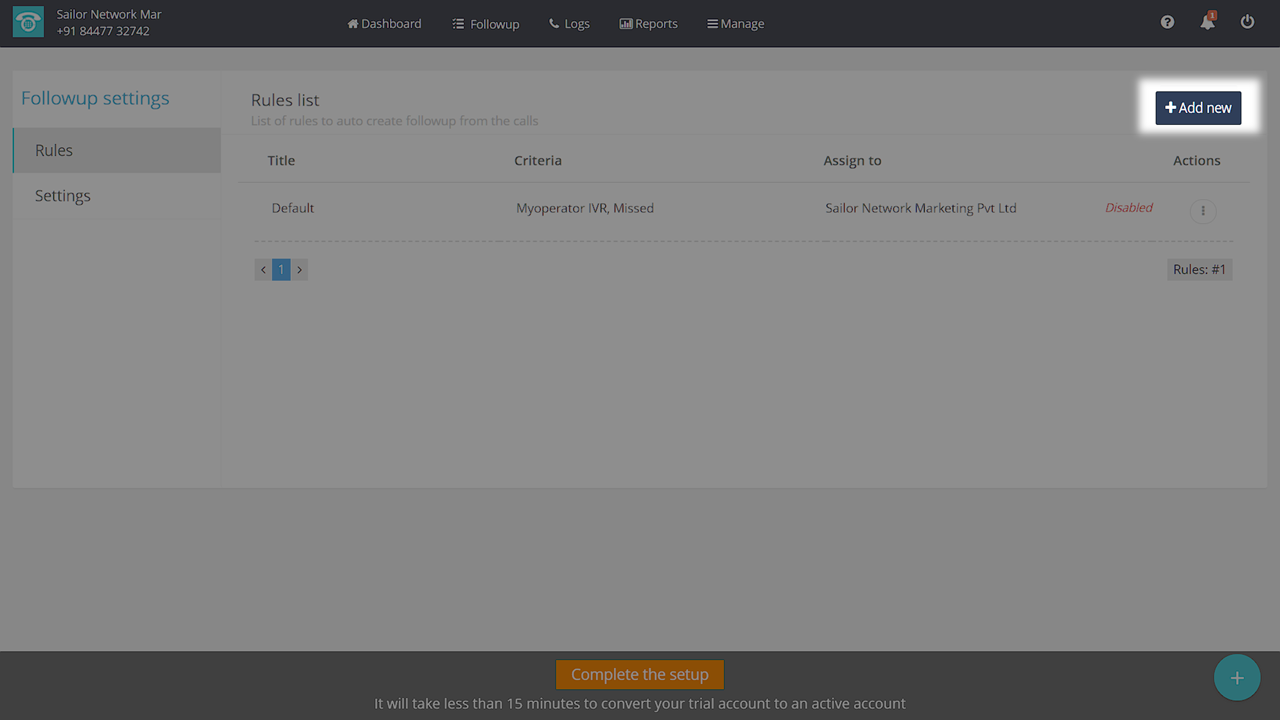This screenshot has height=720, width=1280.
Task: Open the Logs menu
Action: 569,24
